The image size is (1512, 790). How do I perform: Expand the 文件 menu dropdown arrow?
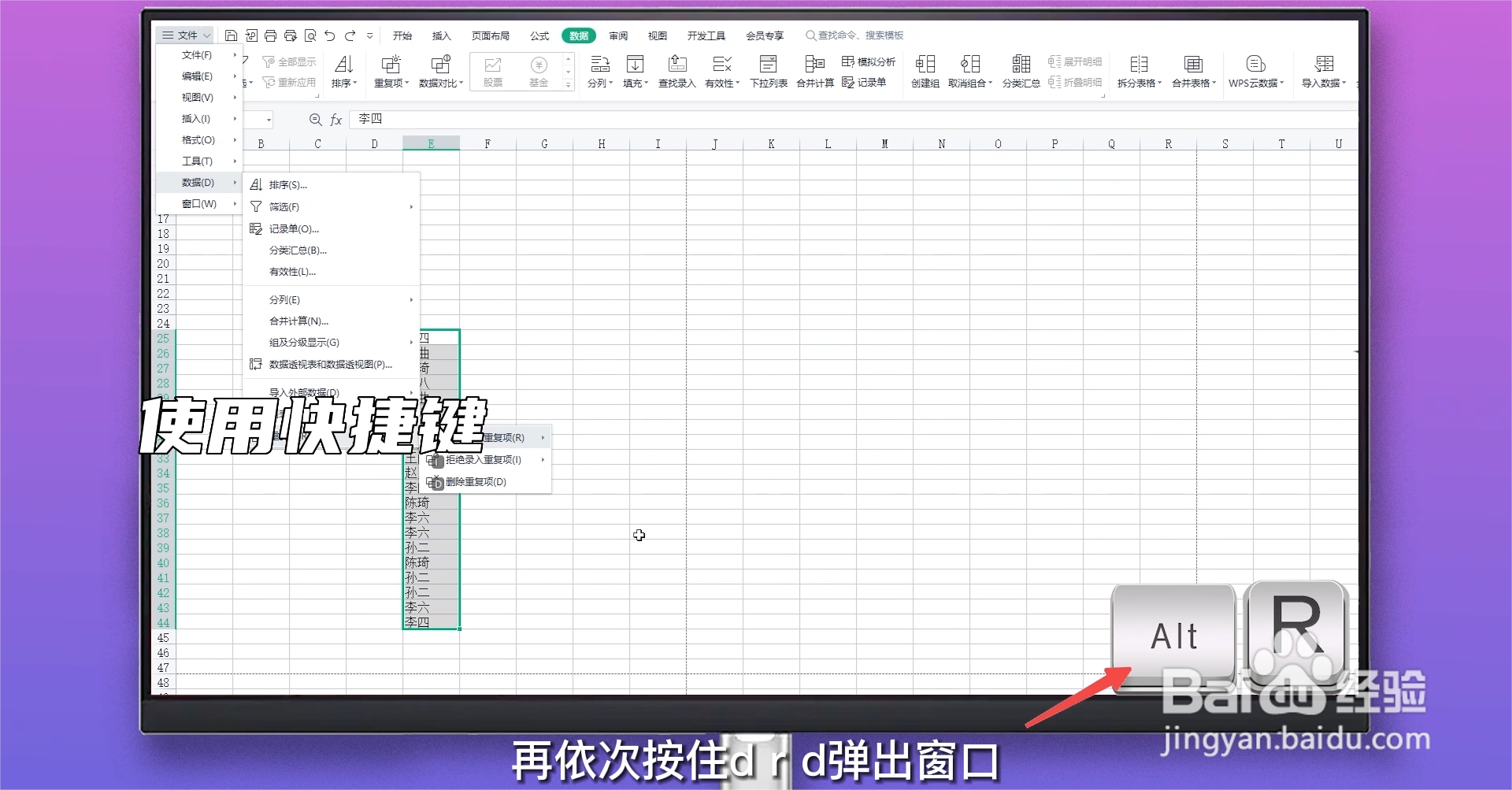206,35
